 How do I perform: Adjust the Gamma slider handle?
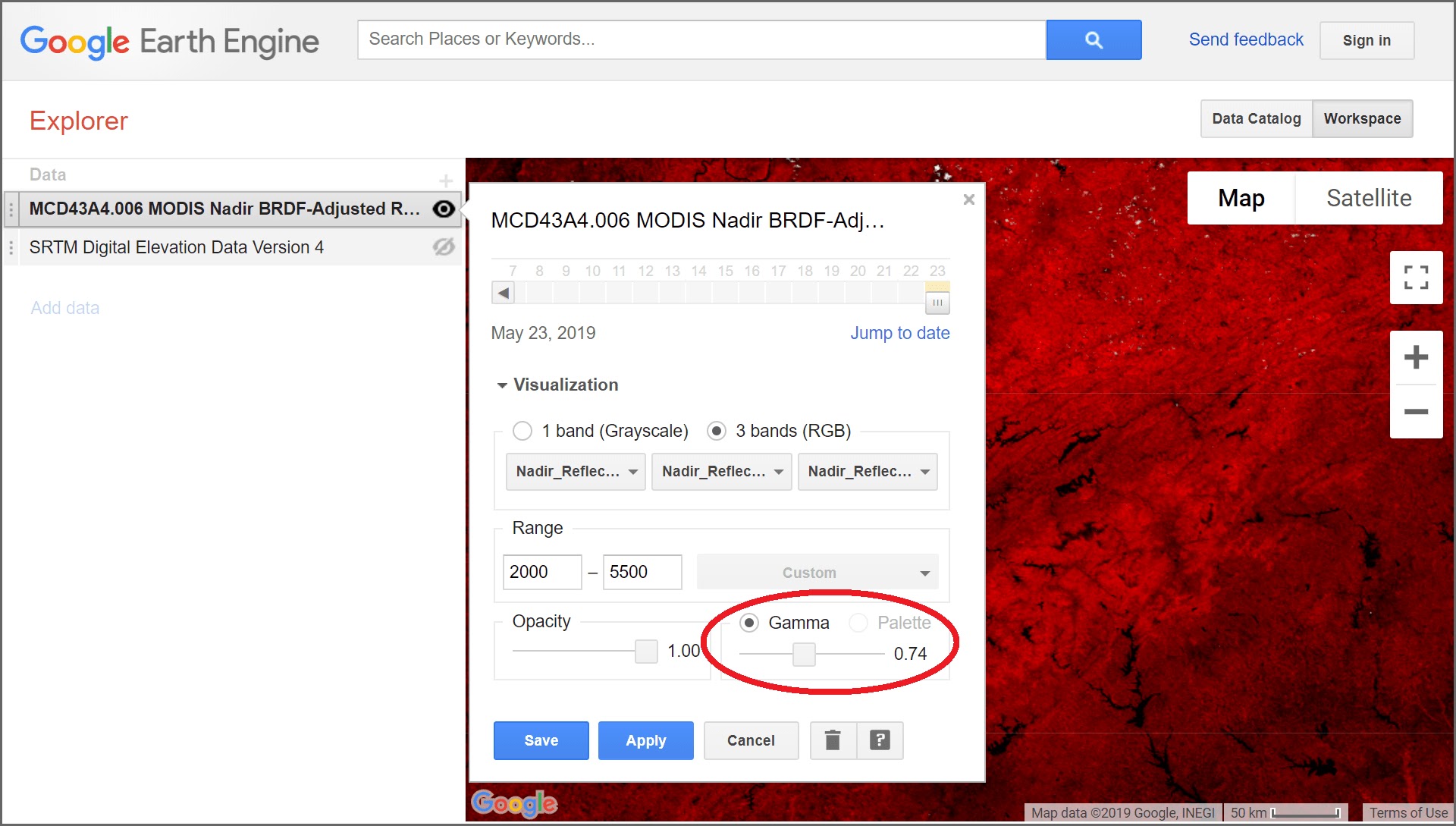pos(804,654)
